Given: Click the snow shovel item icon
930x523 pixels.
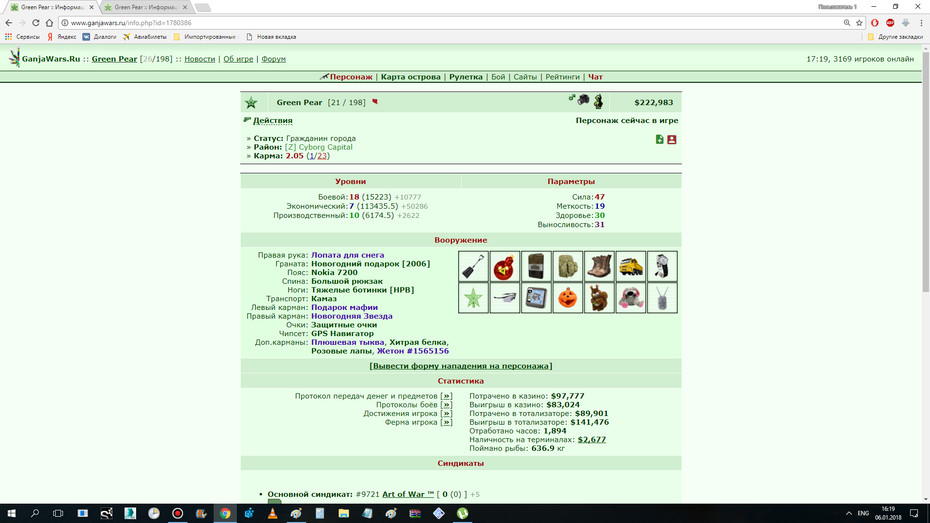Looking at the screenshot, I should (x=473, y=266).
